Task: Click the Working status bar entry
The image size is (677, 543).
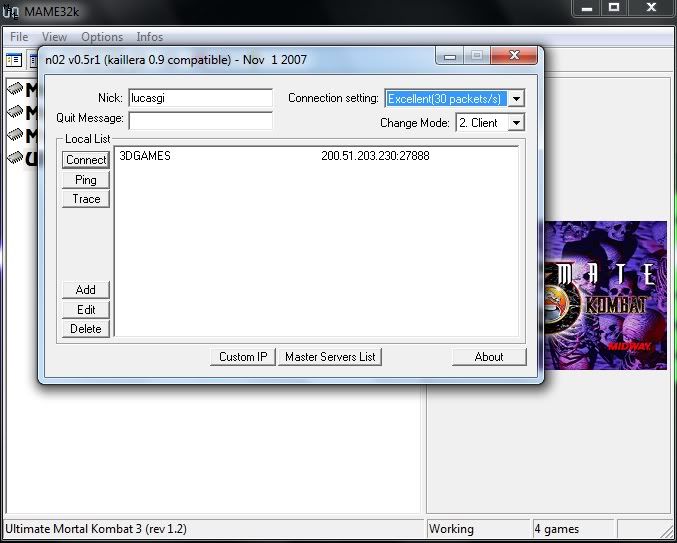Action: click(478, 529)
